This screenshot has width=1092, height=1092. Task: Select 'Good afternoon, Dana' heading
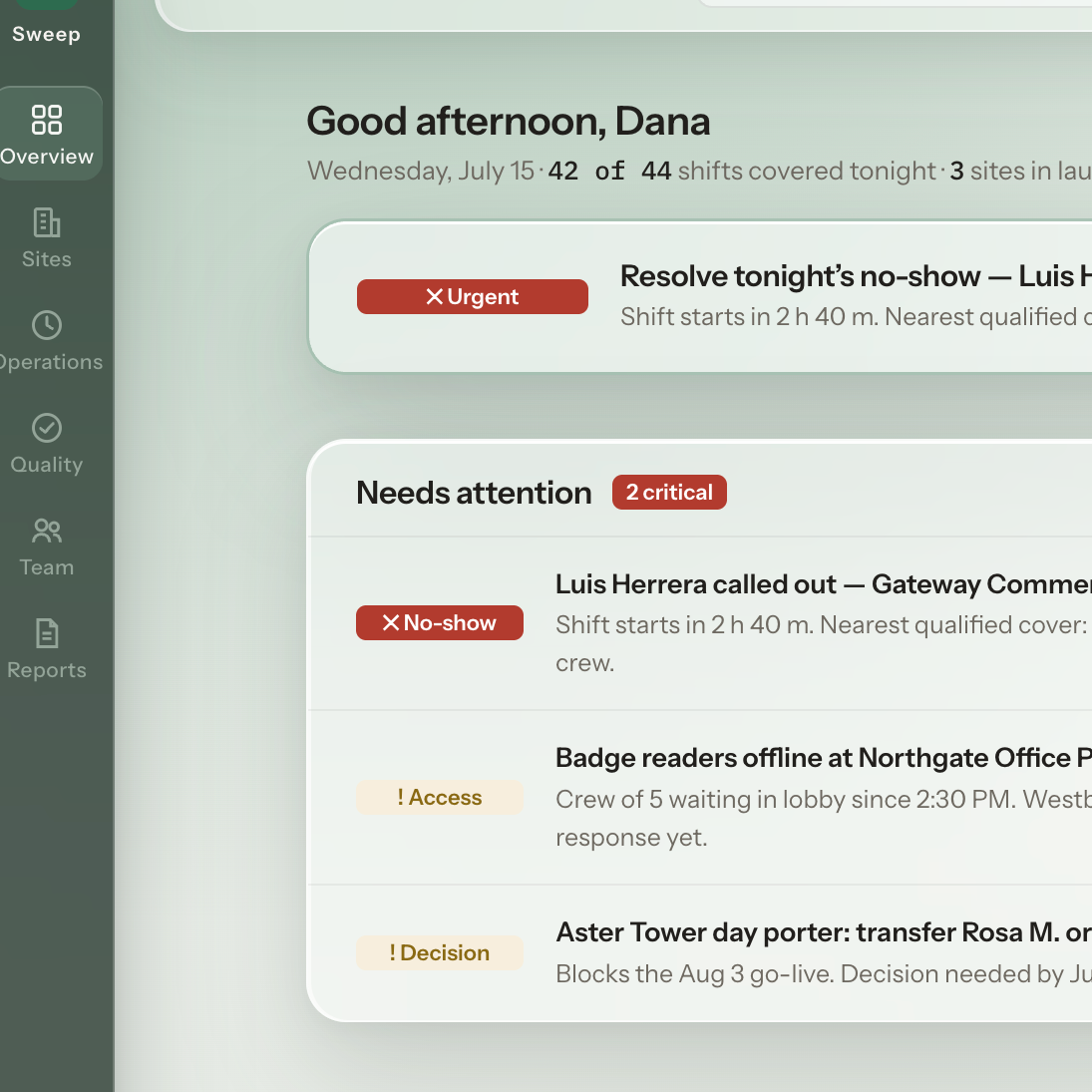(509, 122)
